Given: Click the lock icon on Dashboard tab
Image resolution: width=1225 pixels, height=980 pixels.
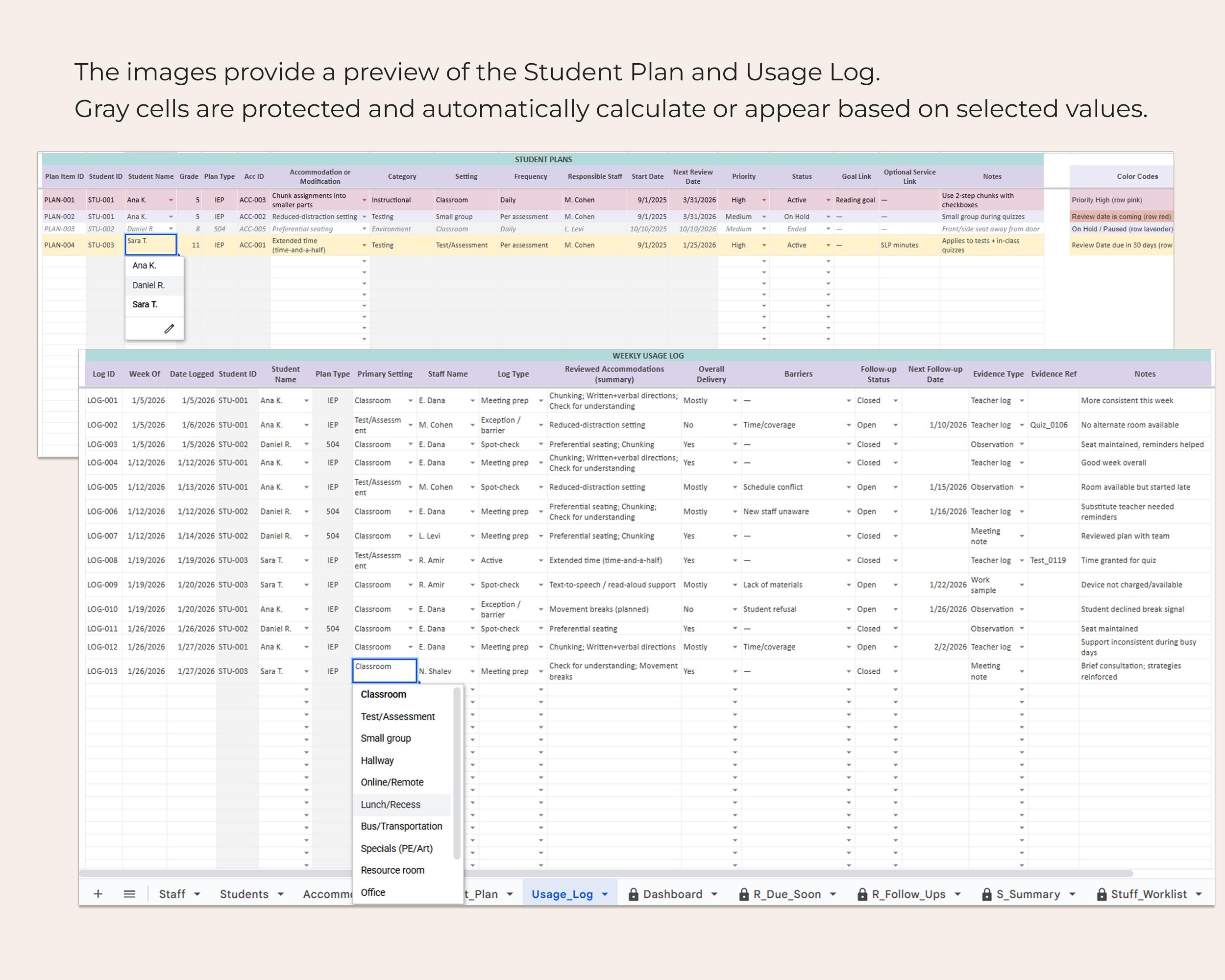Looking at the screenshot, I should click(x=633, y=894).
